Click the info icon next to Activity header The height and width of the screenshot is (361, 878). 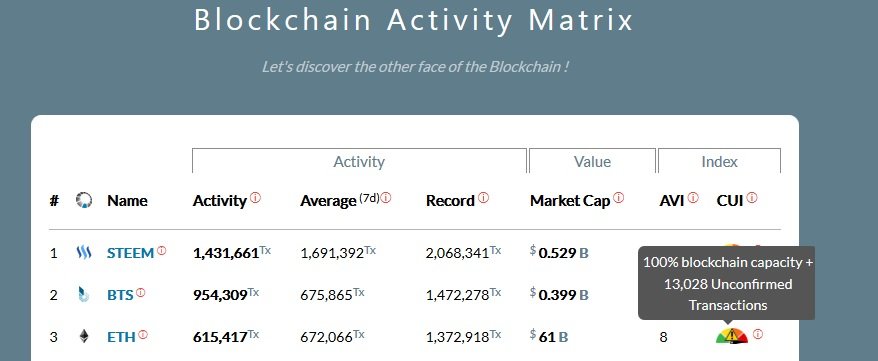(x=255, y=197)
